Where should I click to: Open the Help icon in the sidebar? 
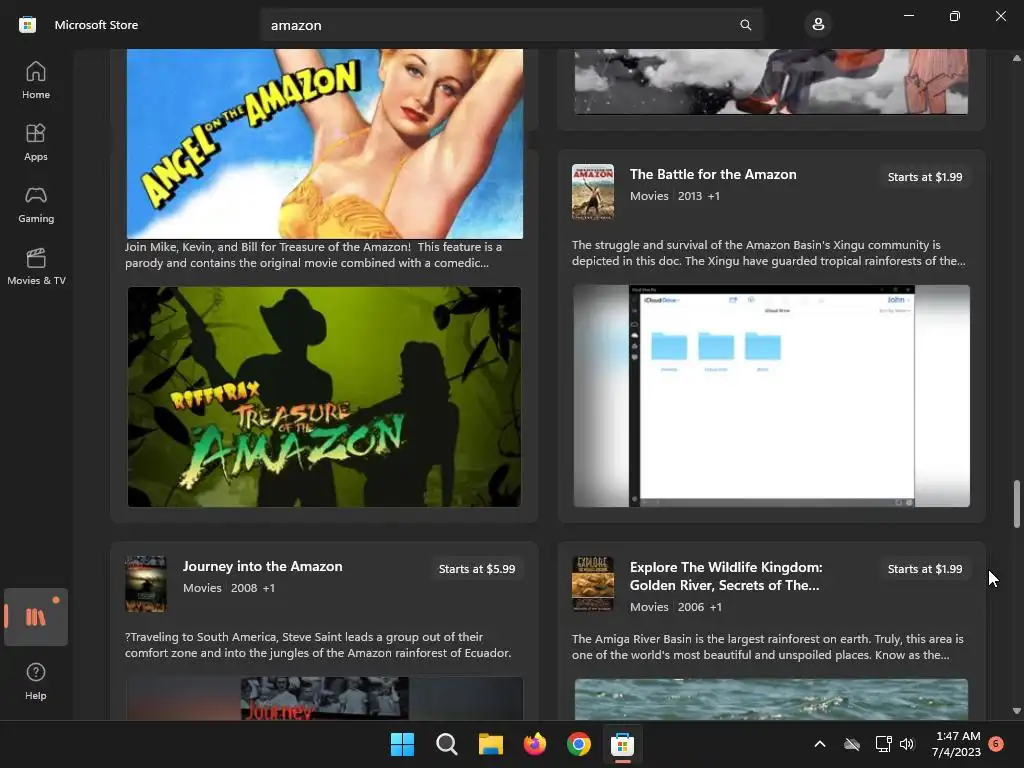pos(36,680)
